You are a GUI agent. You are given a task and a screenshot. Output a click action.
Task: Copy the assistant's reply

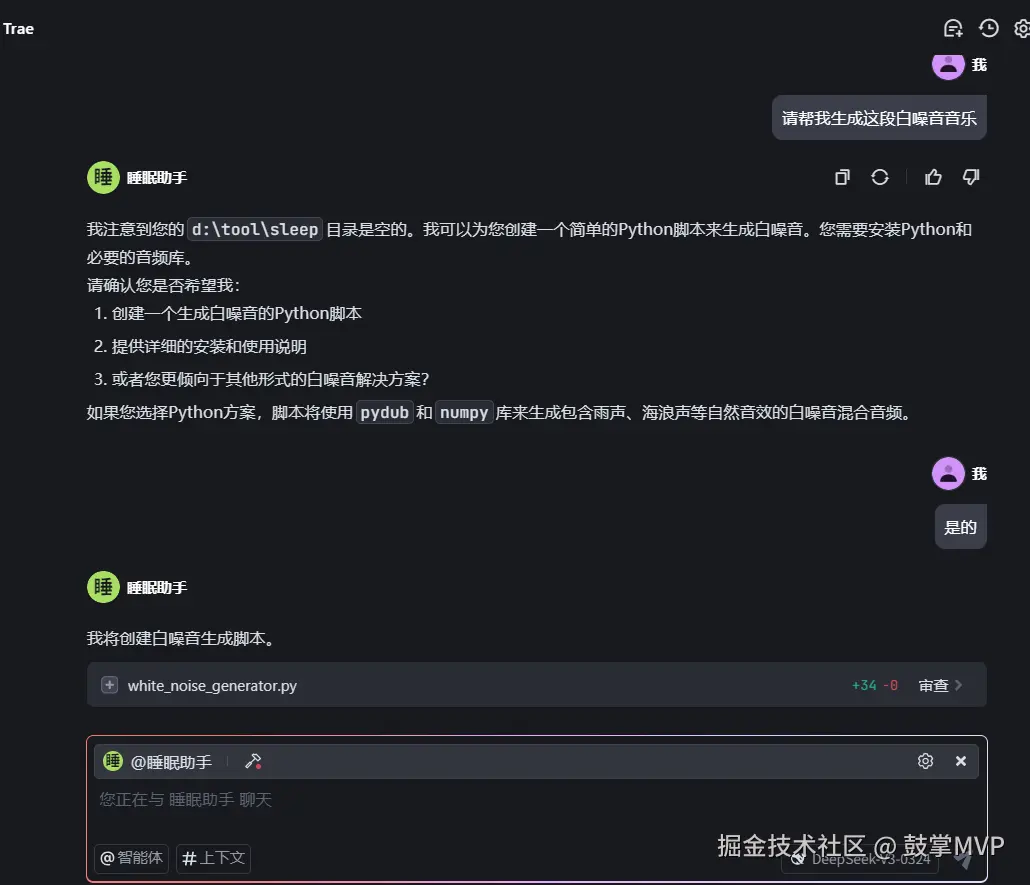(x=841, y=177)
